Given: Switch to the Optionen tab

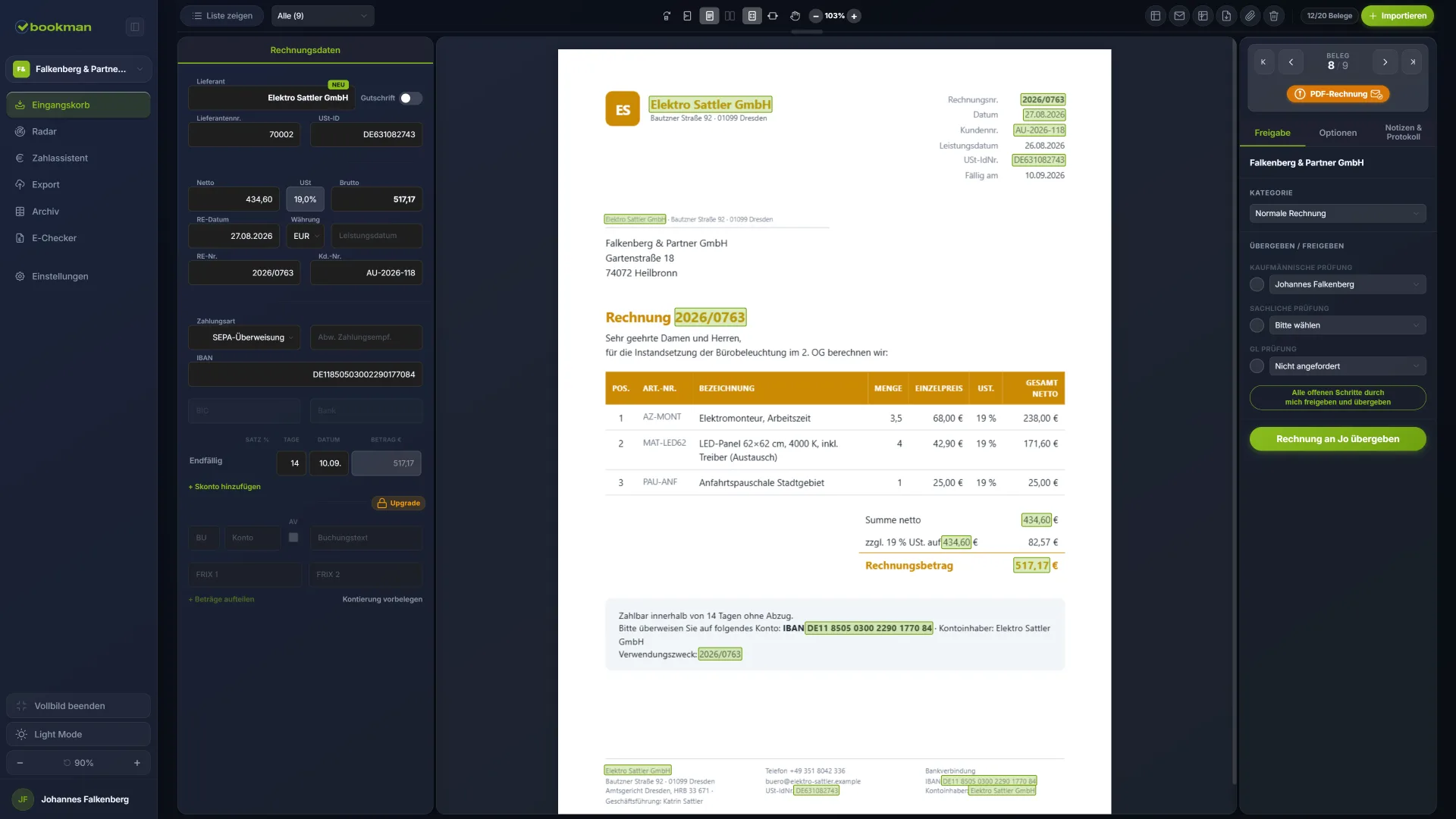Looking at the screenshot, I should [1338, 133].
